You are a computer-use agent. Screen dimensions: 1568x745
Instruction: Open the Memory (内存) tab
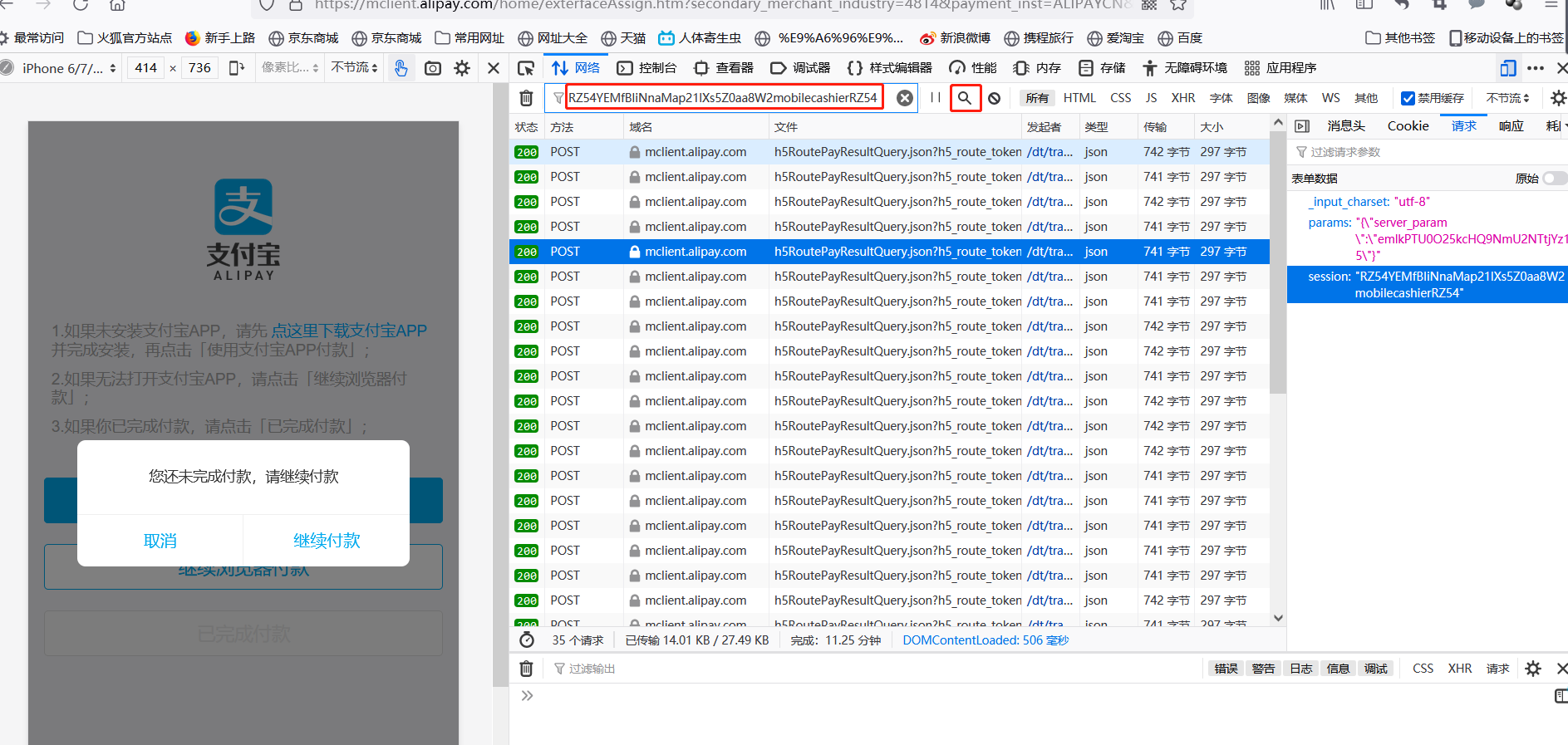point(1037,68)
